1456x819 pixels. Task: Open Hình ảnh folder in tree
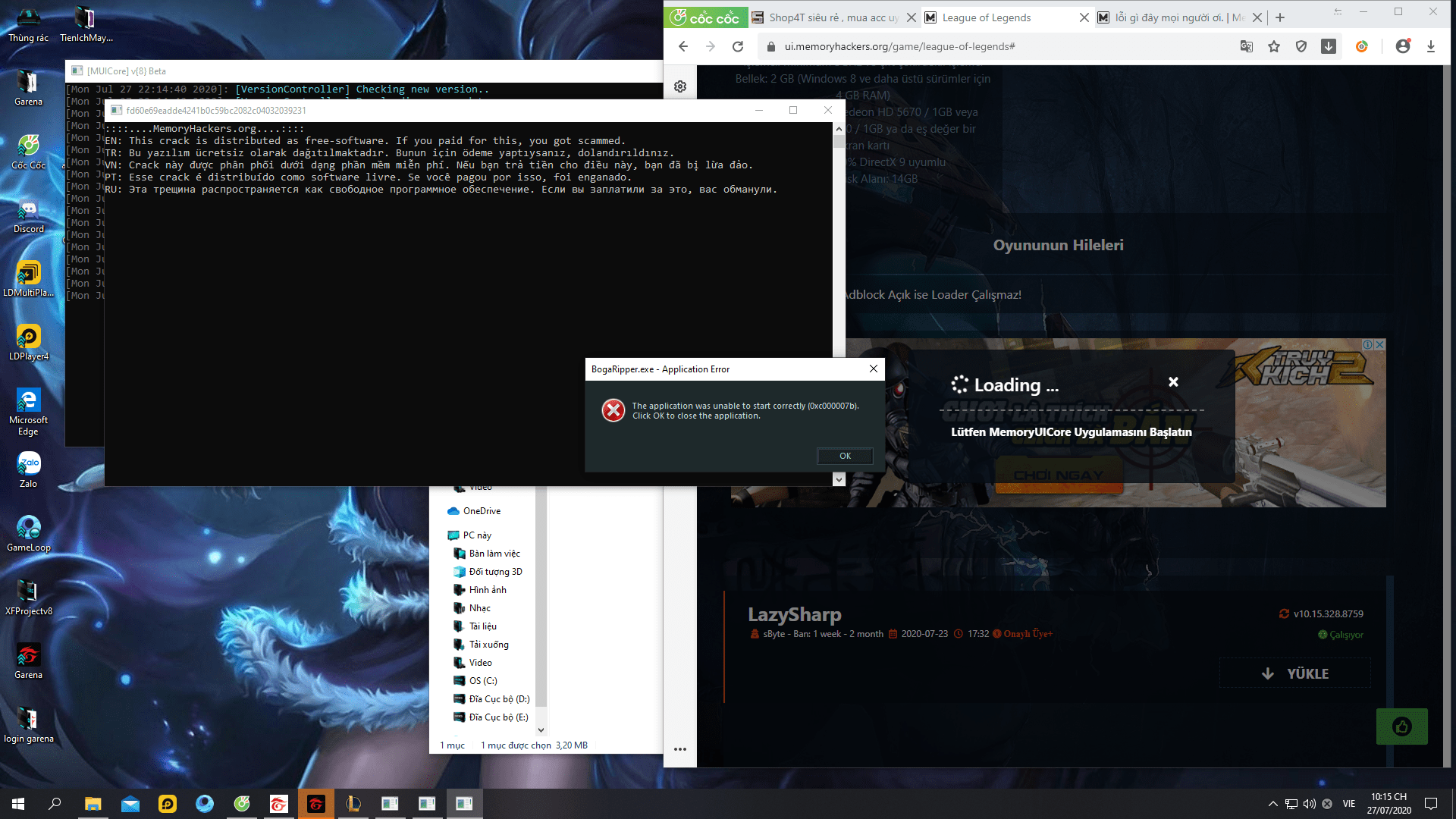[x=480, y=590]
